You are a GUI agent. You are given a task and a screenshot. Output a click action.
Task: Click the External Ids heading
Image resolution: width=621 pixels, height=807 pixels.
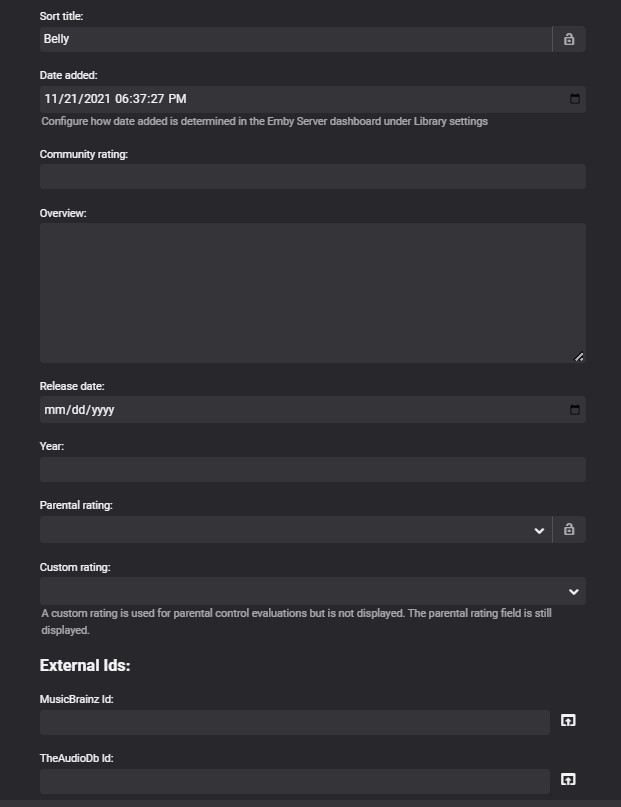[x=85, y=665]
